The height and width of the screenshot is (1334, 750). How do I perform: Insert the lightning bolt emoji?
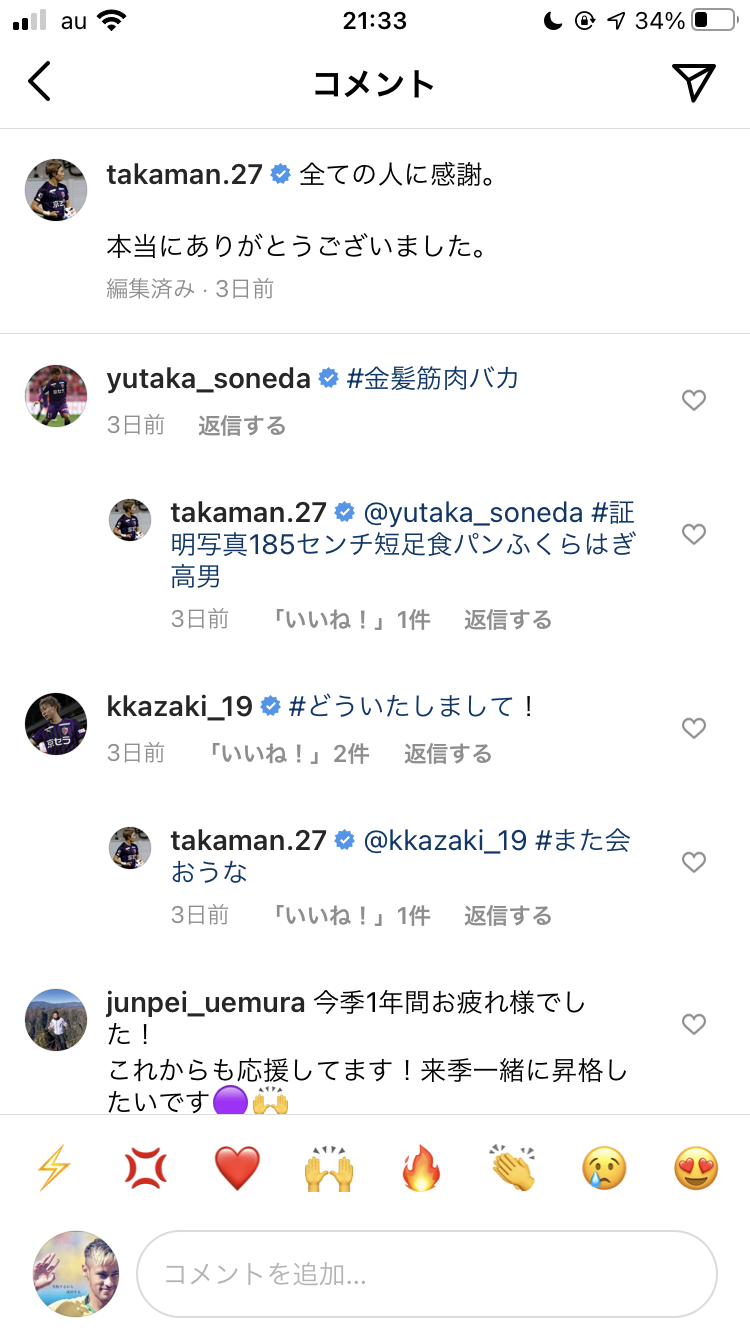[52, 1168]
